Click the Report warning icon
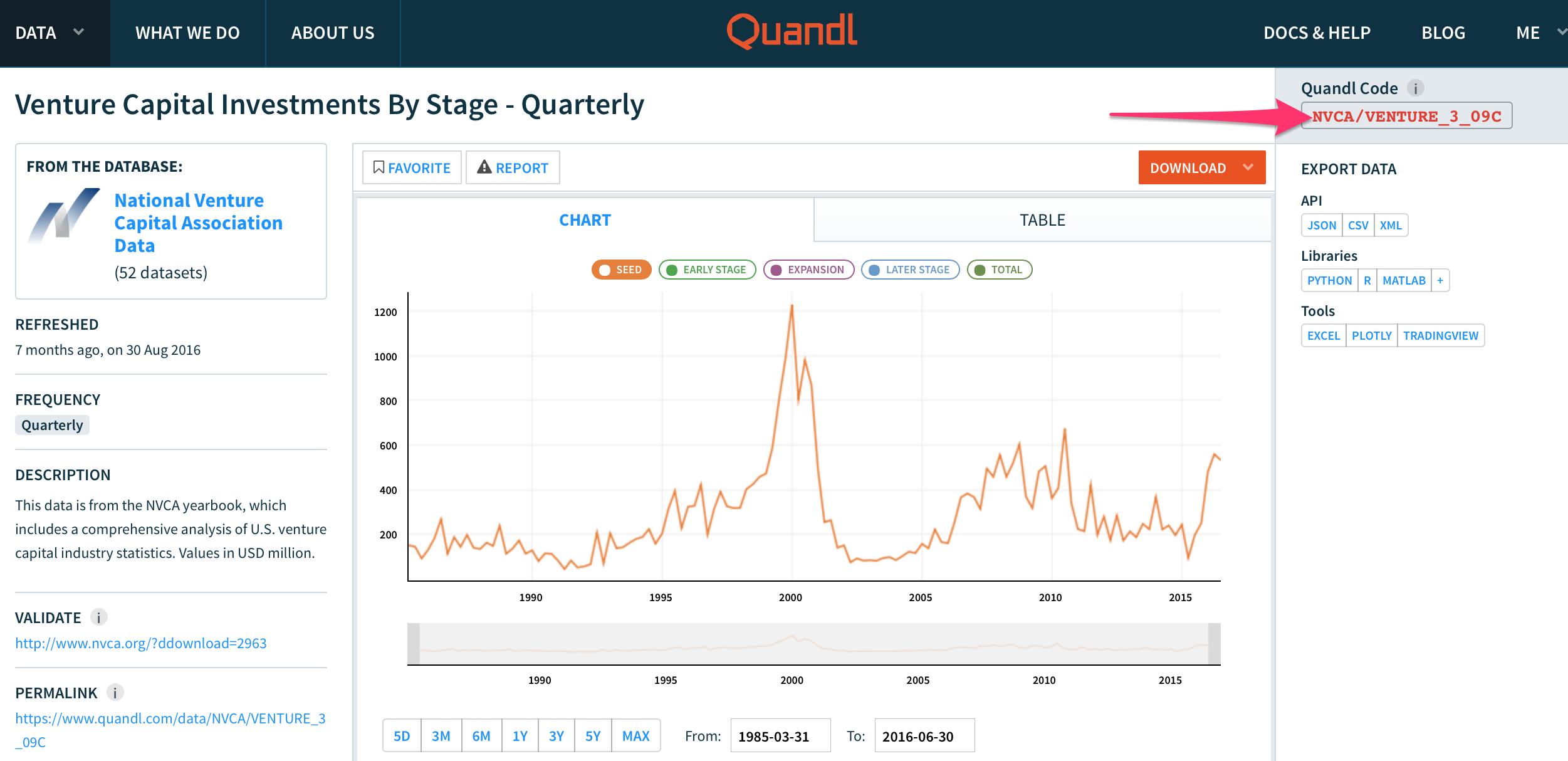 (x=486, y=167)
